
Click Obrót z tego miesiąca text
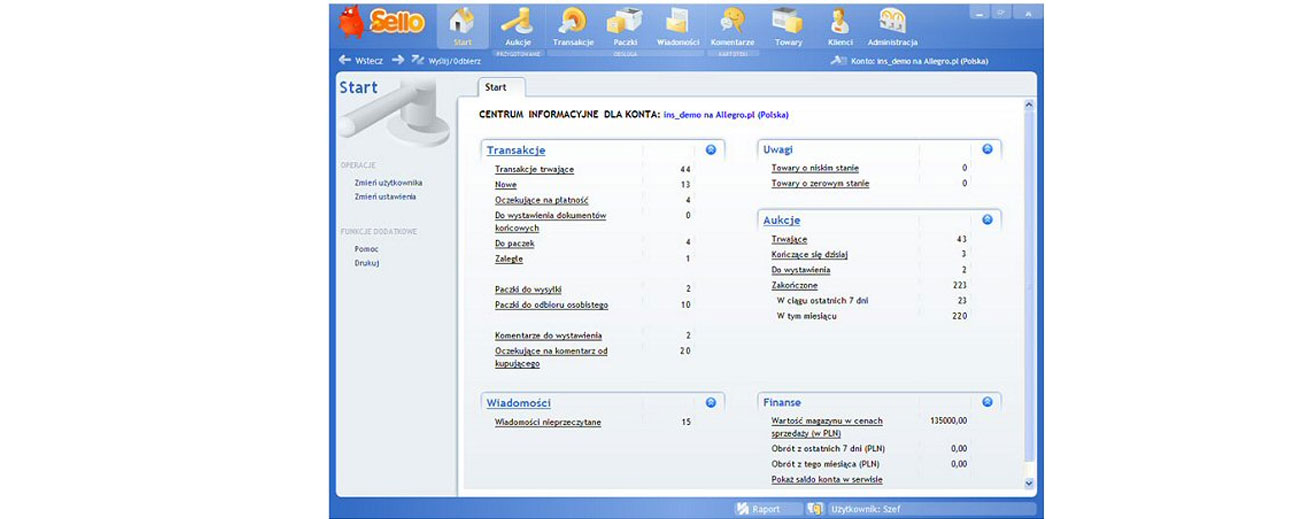point(825,464)
